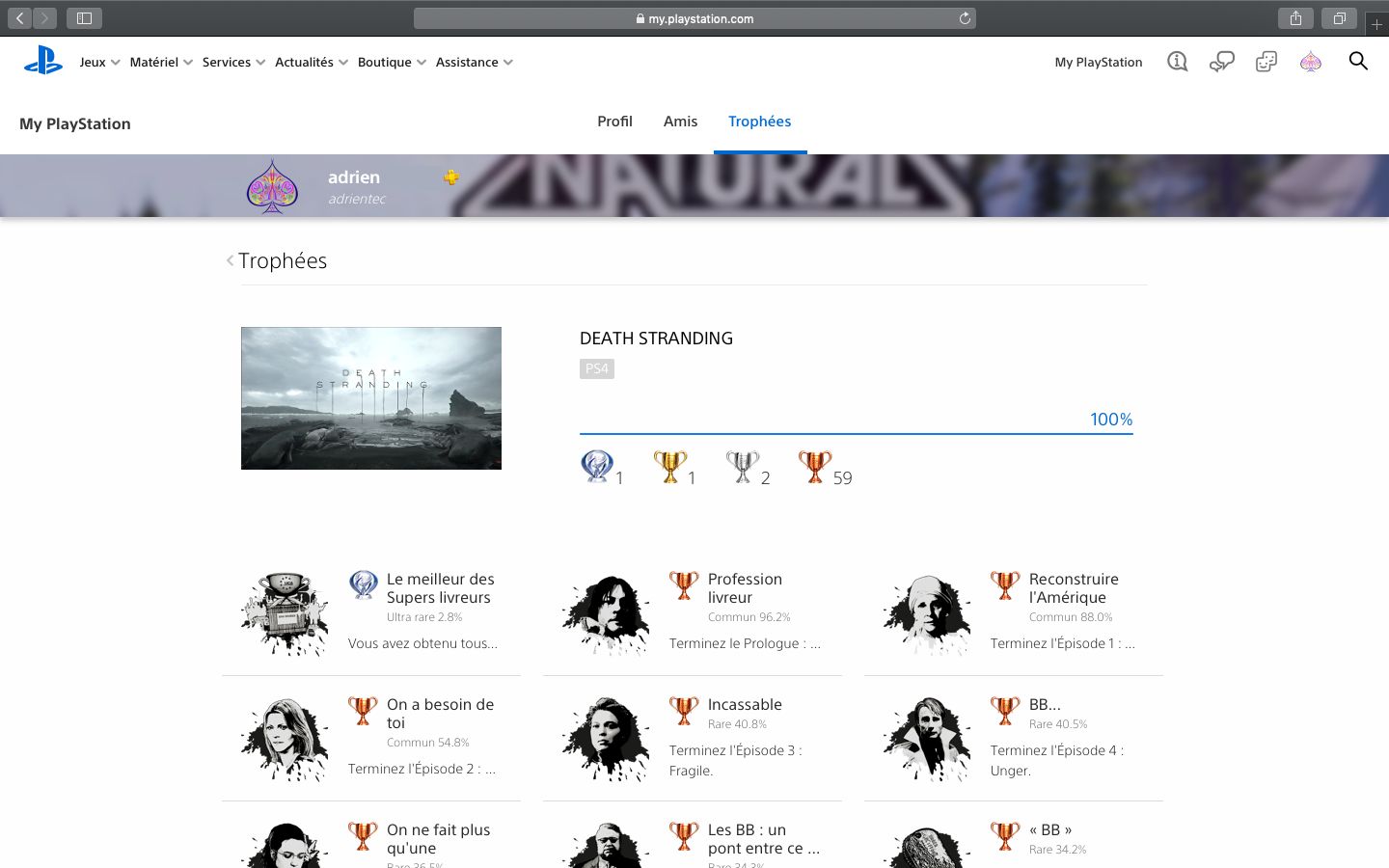Open My PlayStation link in header
Image resolution: width=1389 pixels, height=868 pixels.
coord(1098,62)
